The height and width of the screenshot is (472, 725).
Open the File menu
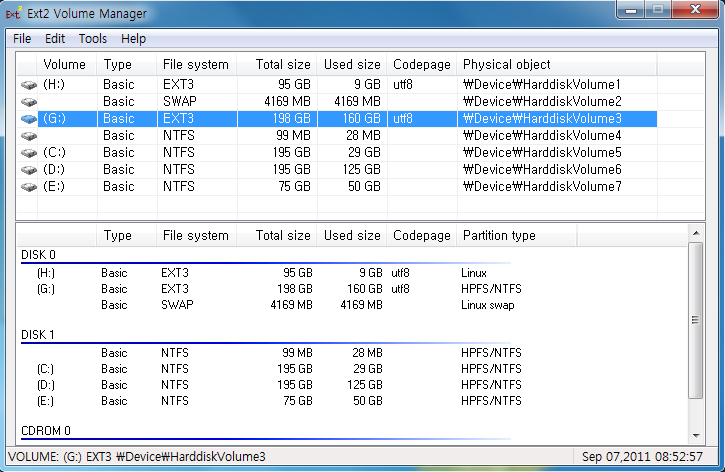22,39
